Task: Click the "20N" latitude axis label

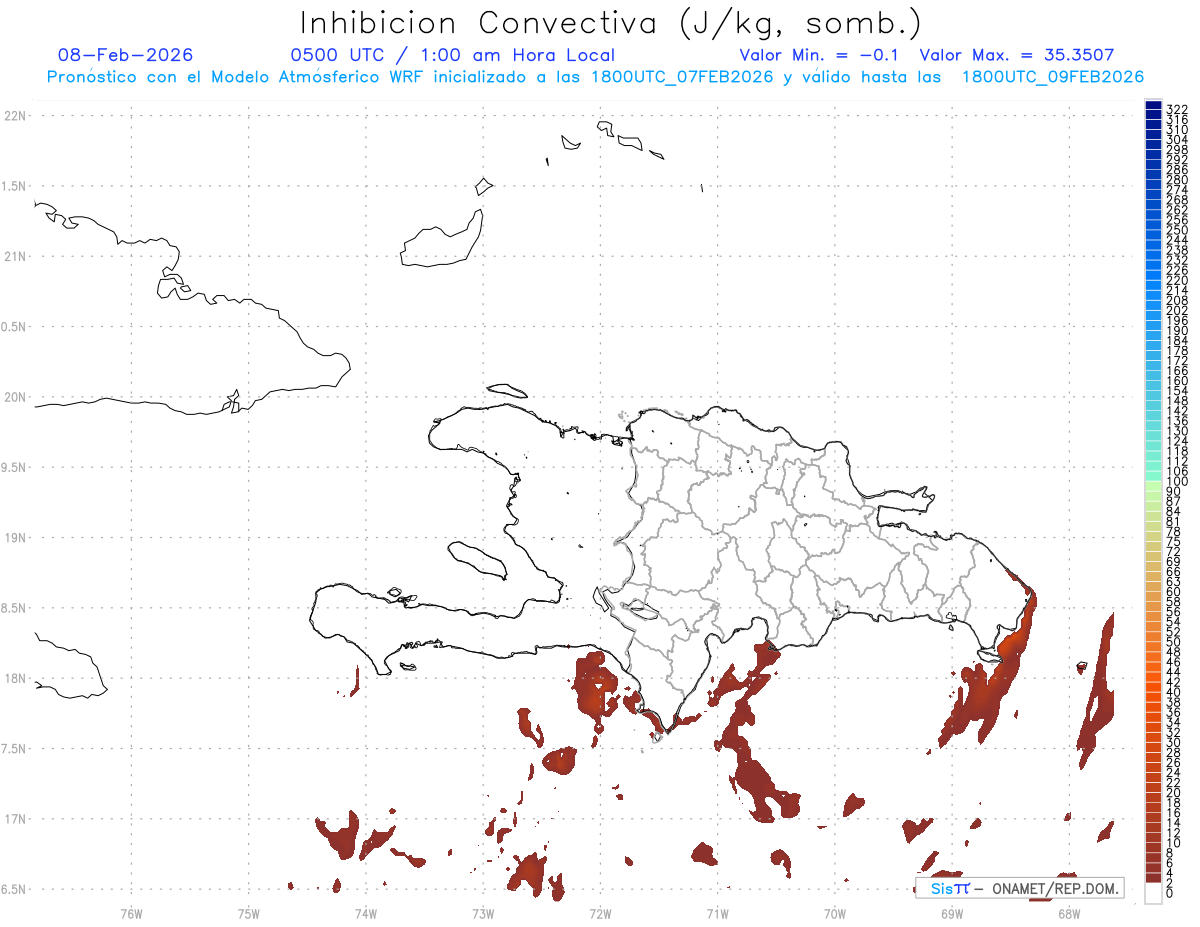Action: pos(15,397)
